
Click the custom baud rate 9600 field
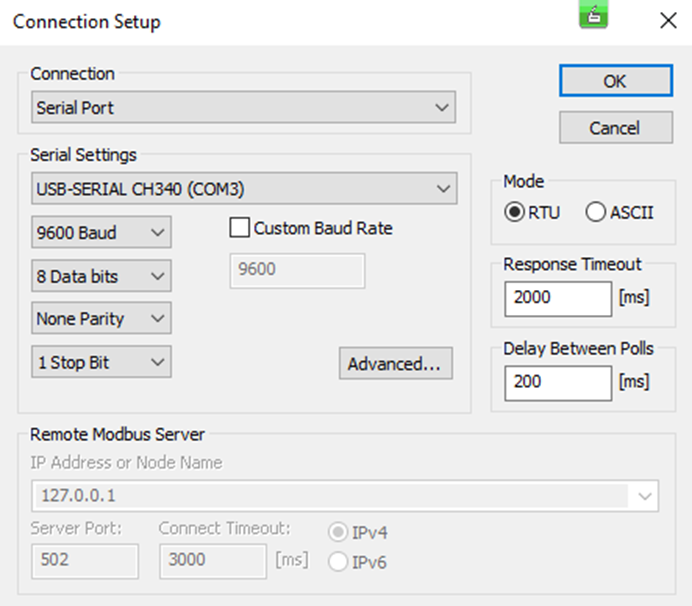pos(297,270)
